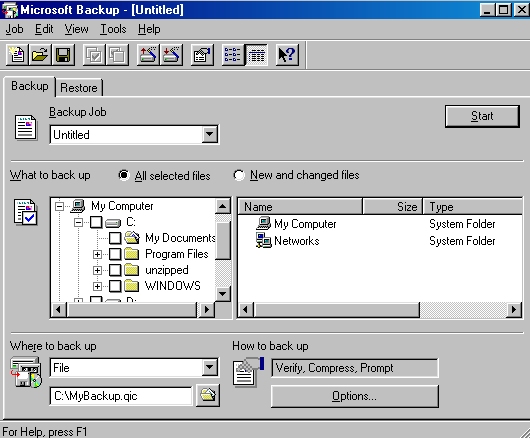Click the tree vertical scrollbar thumb
The image size is (530, 438).
point(223,241)
